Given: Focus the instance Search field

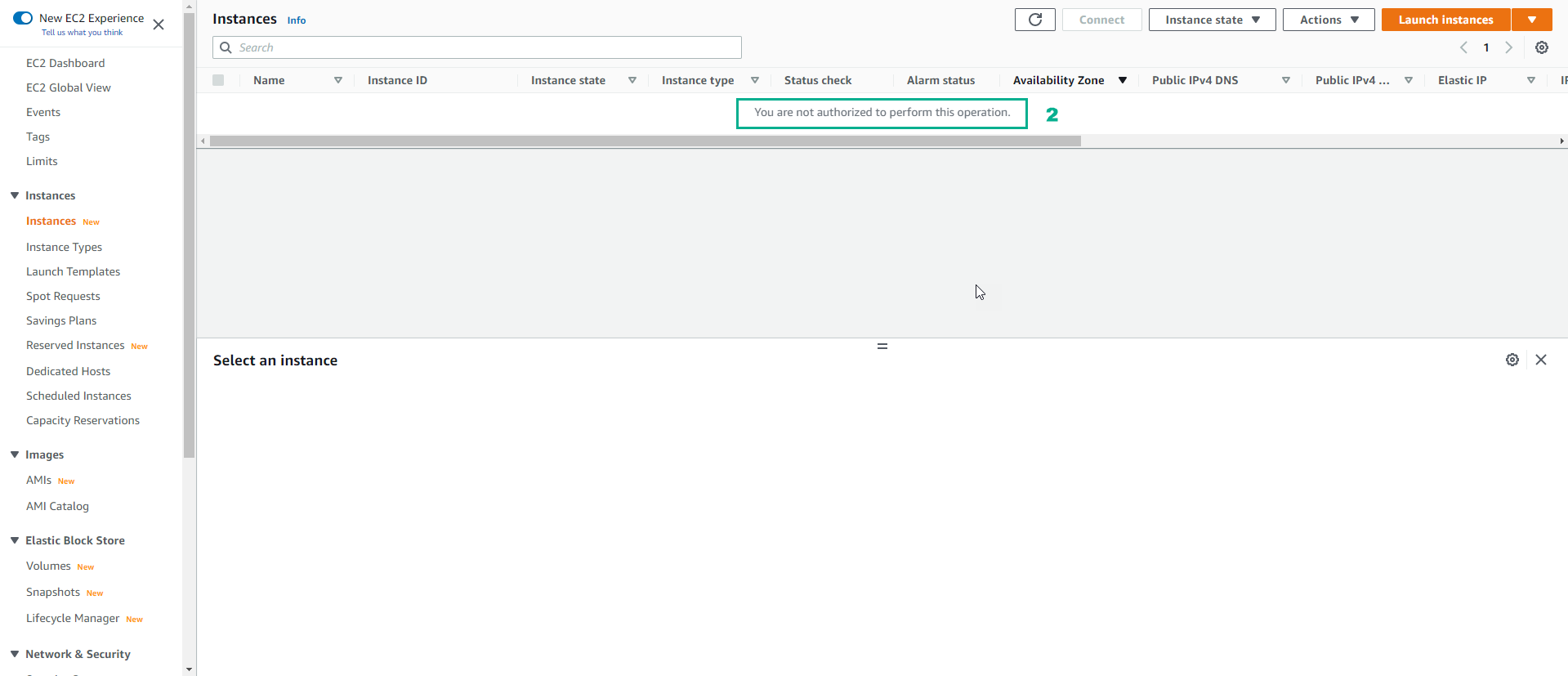Looking at the screenshot, I should (477, 47).
